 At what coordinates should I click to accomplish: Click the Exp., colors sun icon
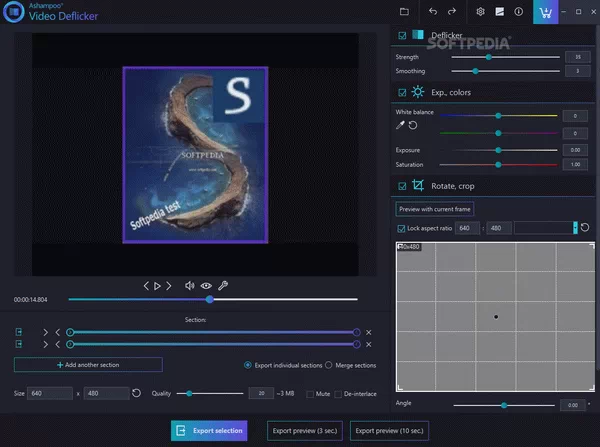(417, 92)
